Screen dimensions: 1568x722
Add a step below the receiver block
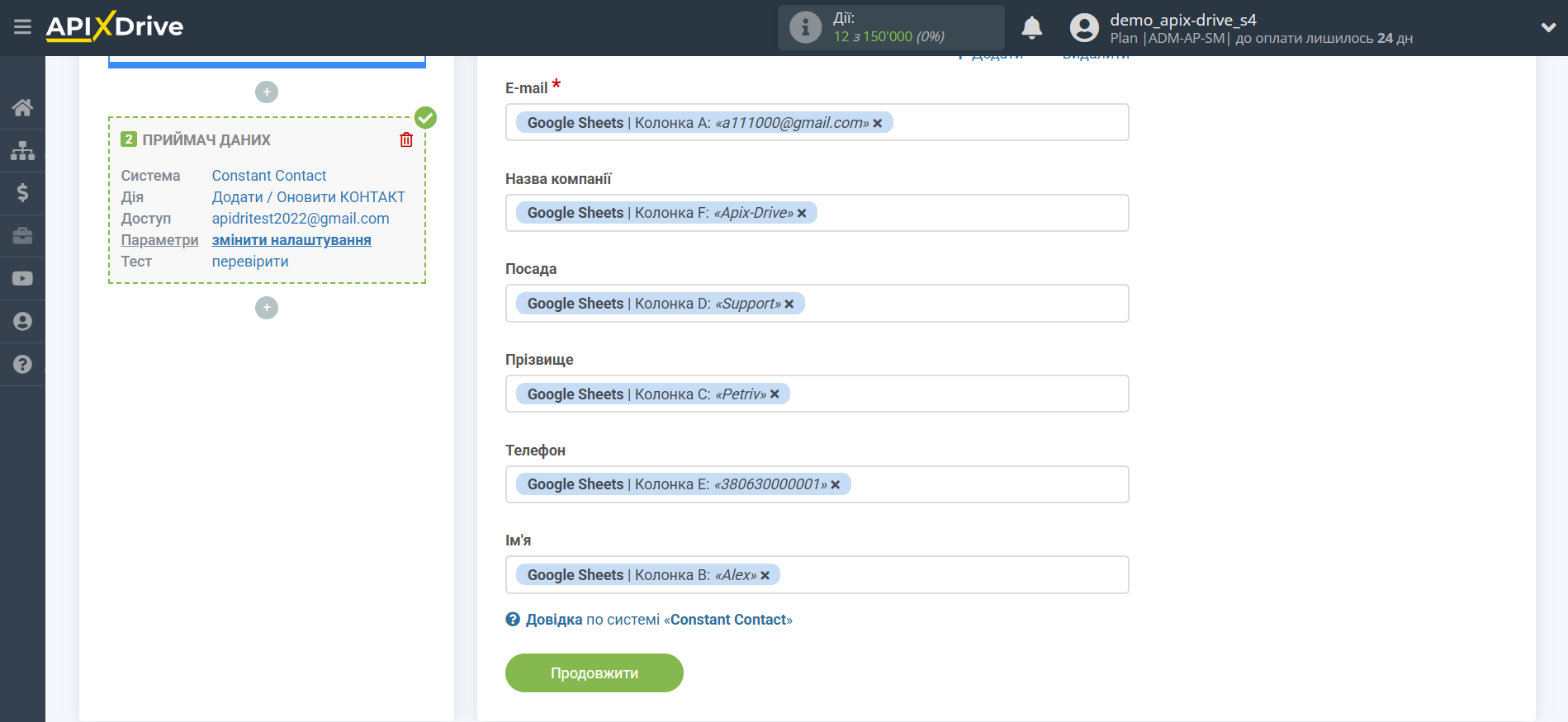pyautogui.click(x=267, y=308)
